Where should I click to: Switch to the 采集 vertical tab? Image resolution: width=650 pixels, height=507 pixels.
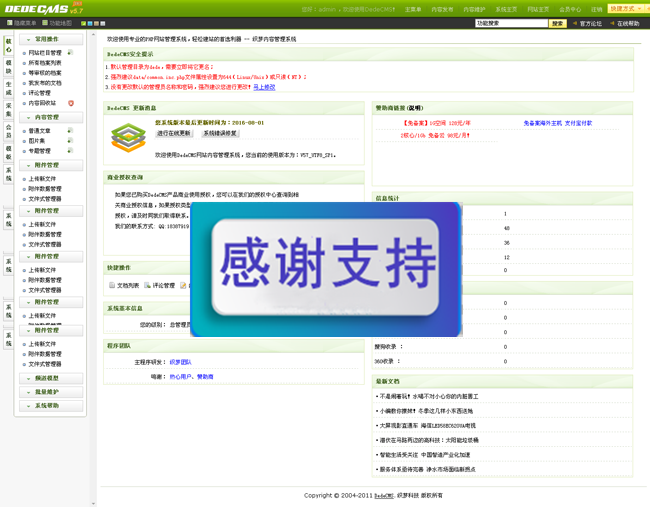click(9, 110)
